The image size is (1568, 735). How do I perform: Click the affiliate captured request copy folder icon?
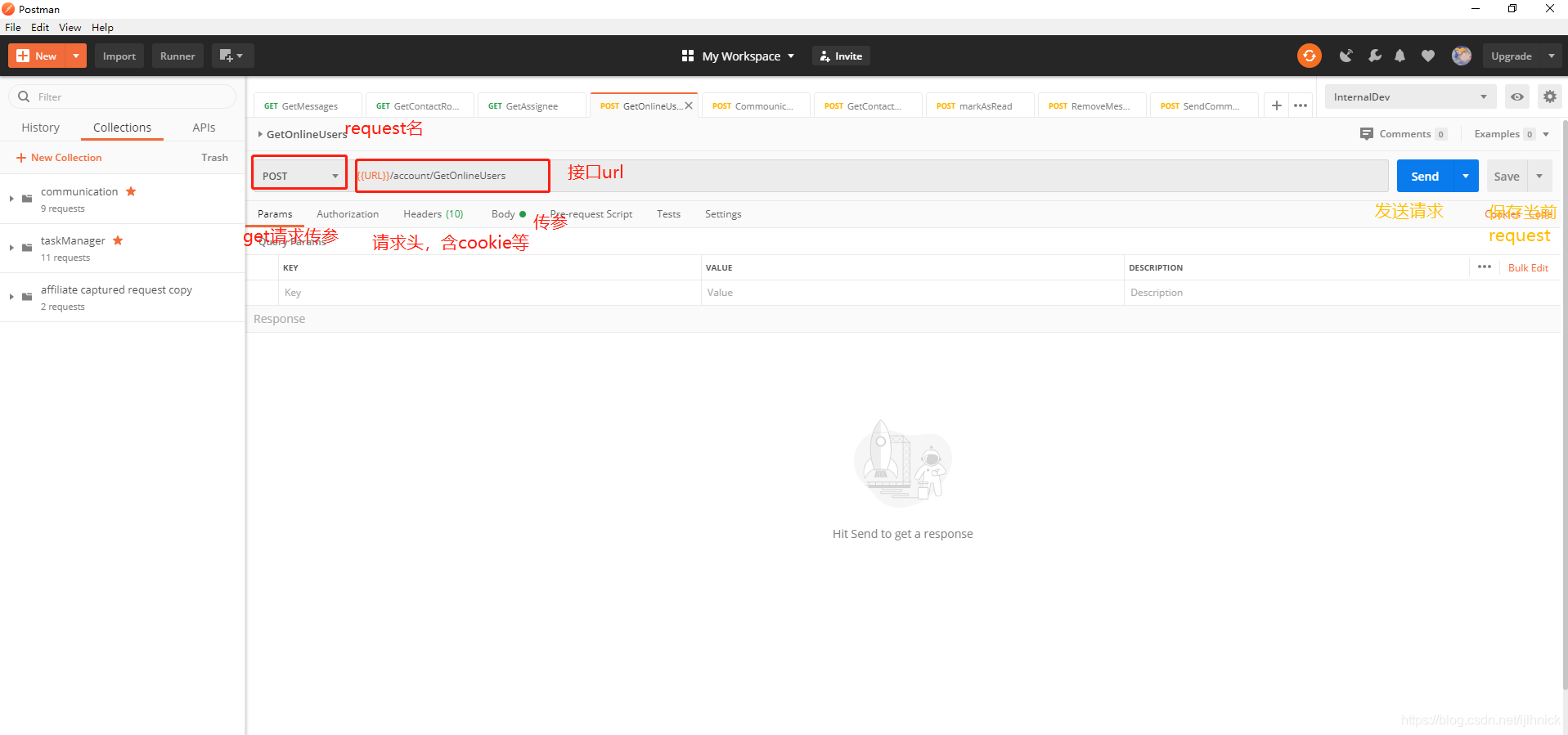(27, 297)
